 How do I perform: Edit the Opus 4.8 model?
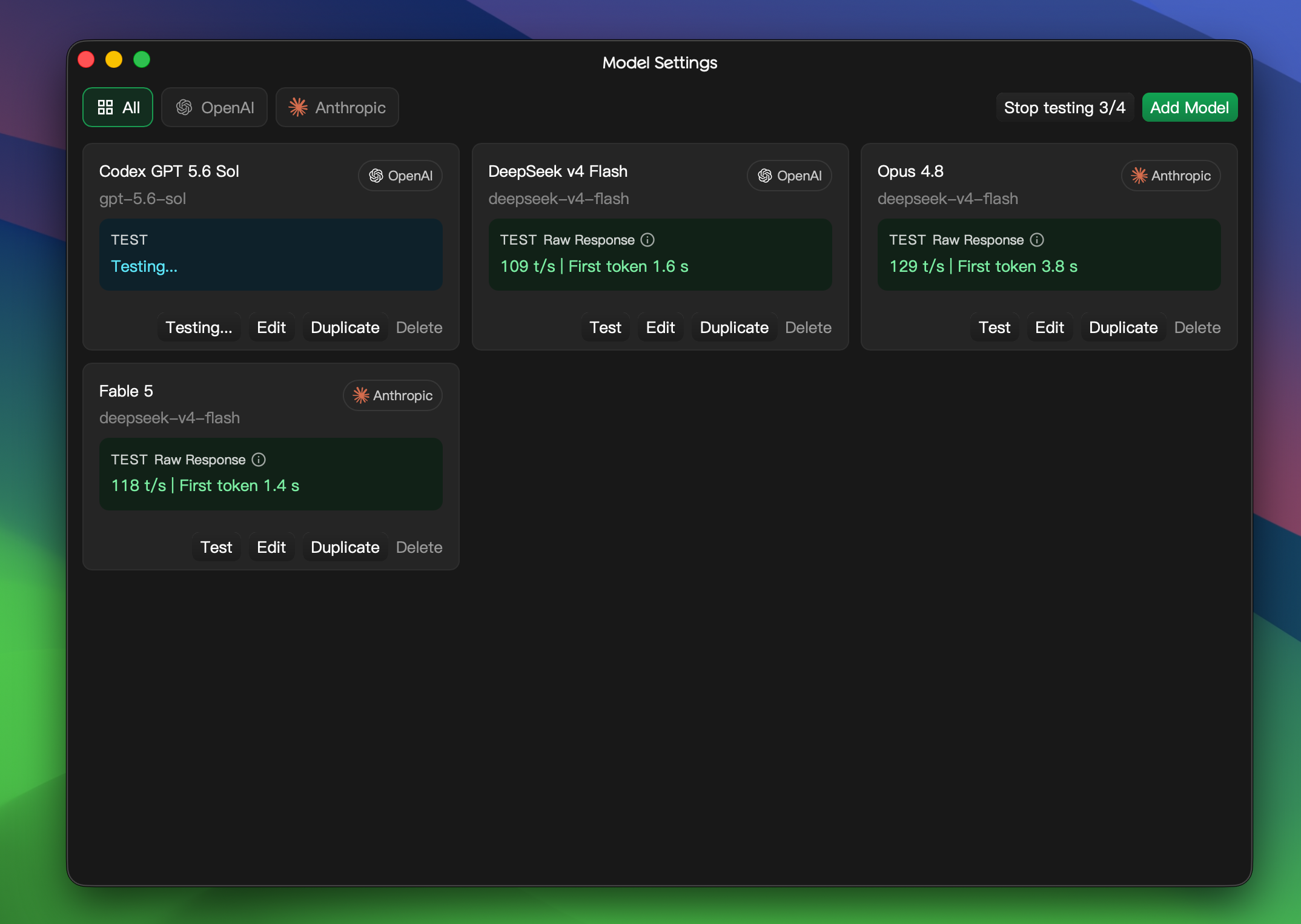point(1050,328)
